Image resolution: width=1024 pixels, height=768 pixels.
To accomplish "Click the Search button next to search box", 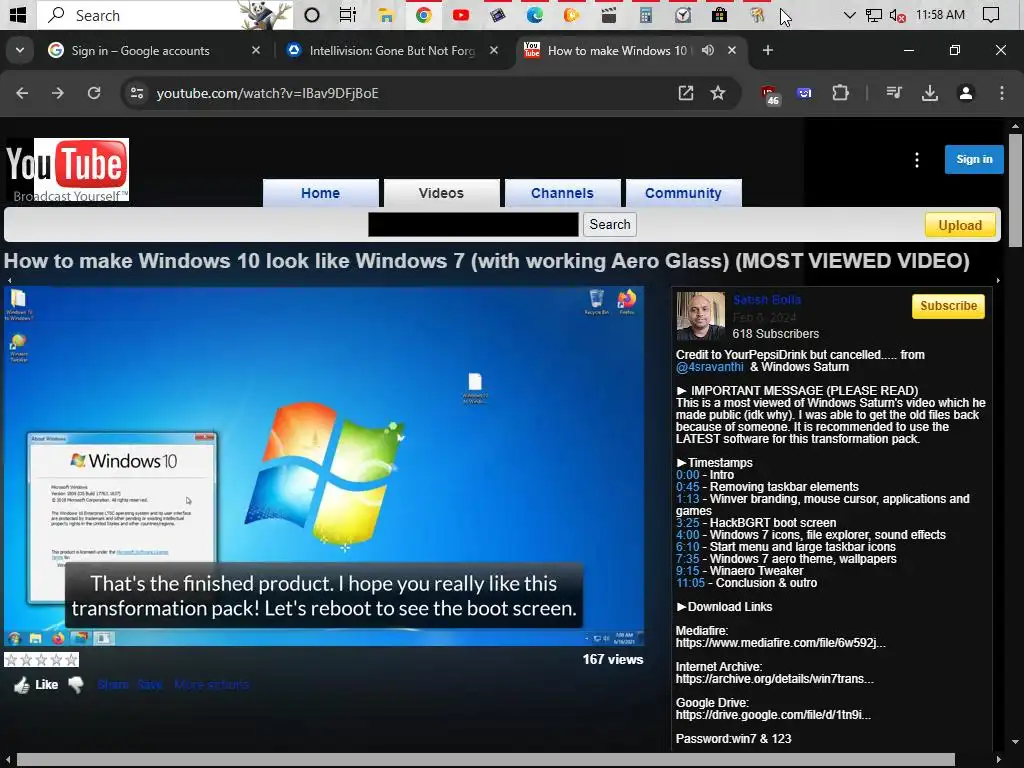I will click(610, 225).
